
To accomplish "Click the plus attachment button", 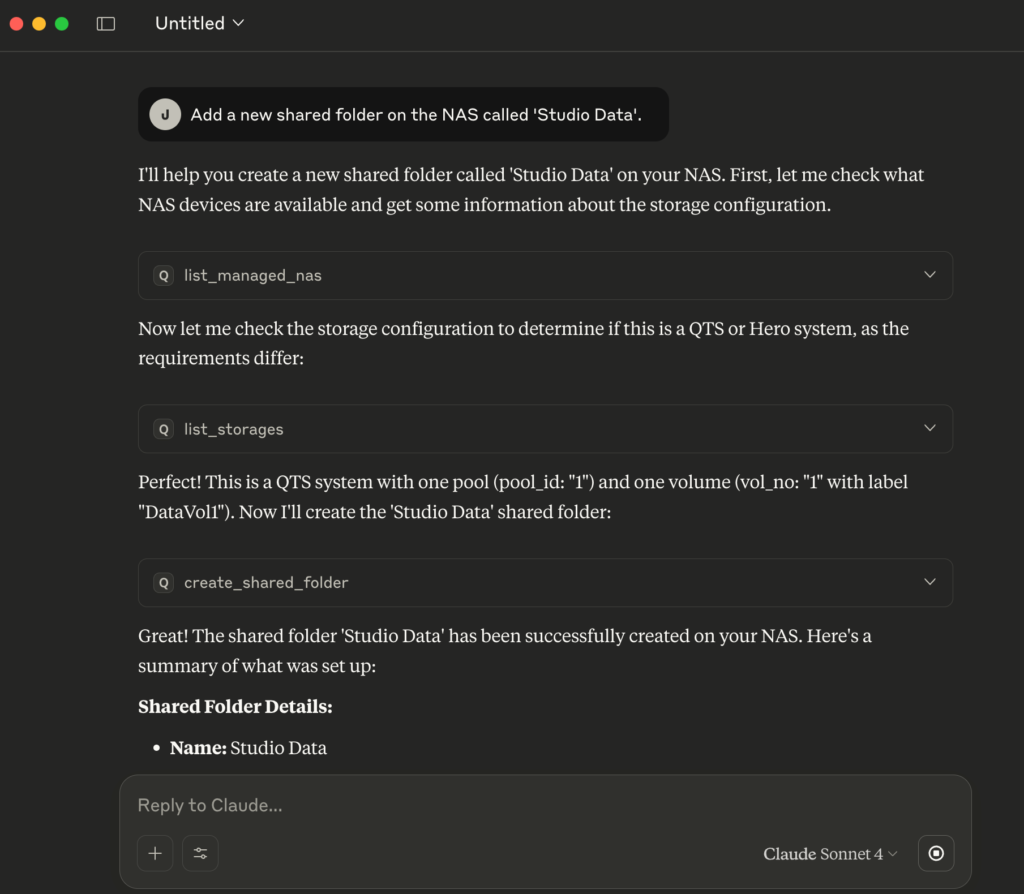I will click(155, 854).
